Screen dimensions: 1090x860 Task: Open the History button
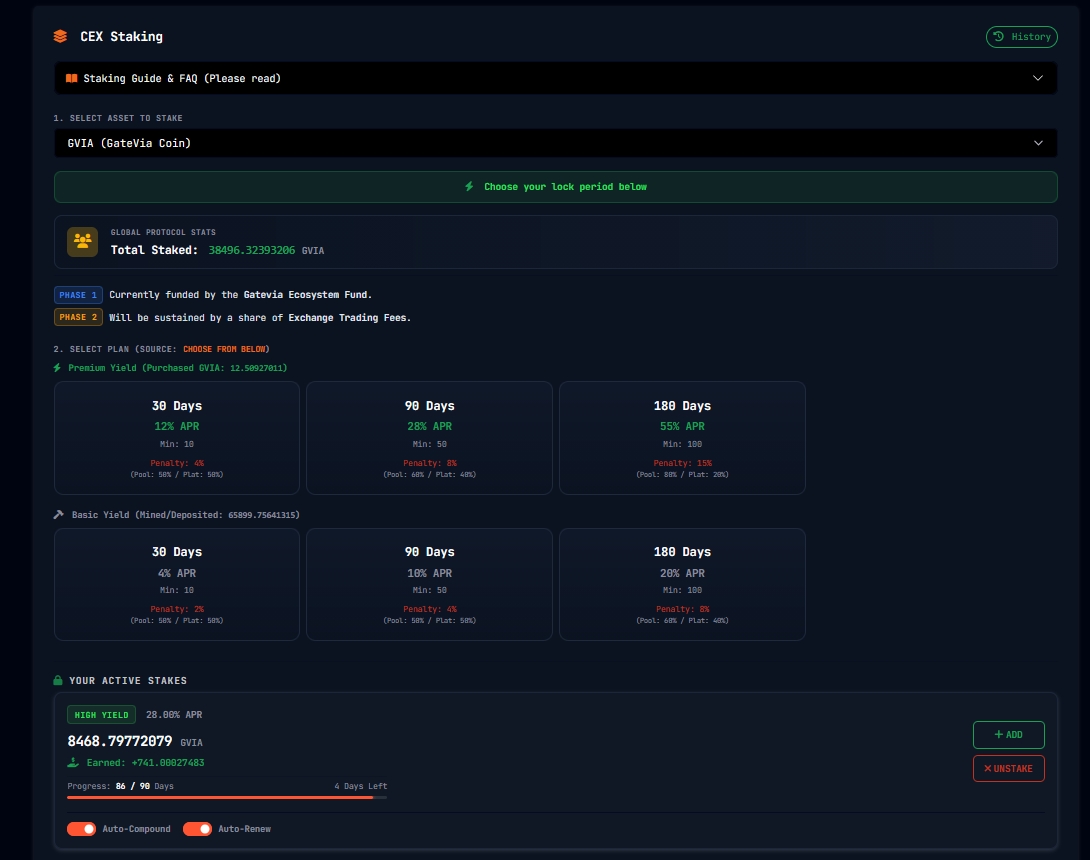tap(1021, 37)
